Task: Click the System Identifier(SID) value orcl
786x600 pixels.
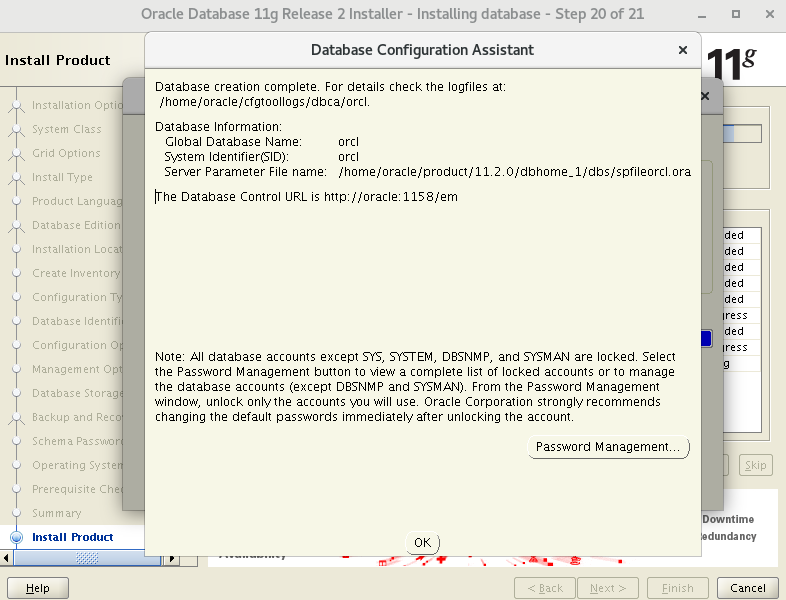Action: (348, 157)
